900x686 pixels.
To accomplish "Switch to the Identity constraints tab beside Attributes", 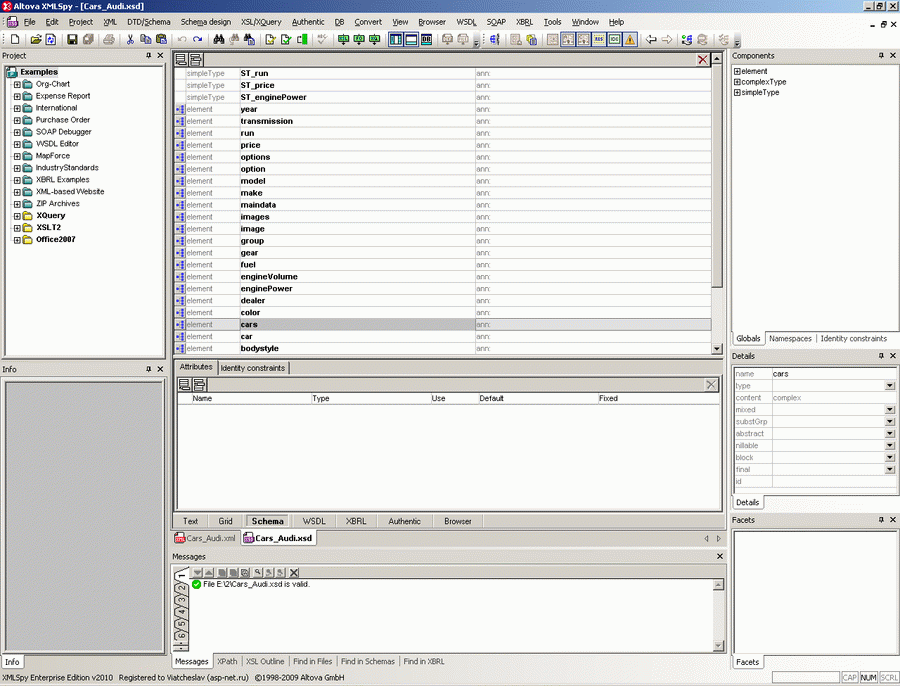I will click(253, 368).
